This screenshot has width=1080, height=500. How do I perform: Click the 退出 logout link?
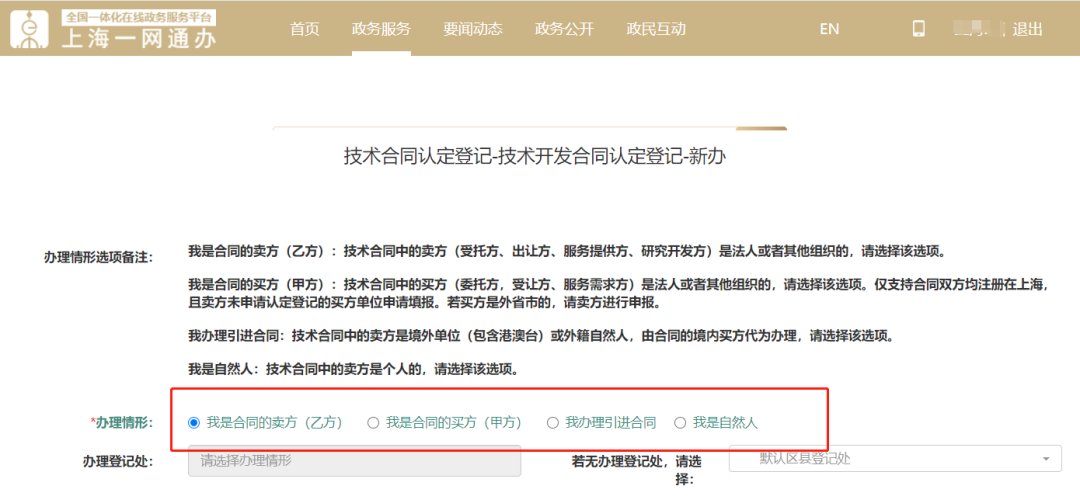pos(1028,29)
